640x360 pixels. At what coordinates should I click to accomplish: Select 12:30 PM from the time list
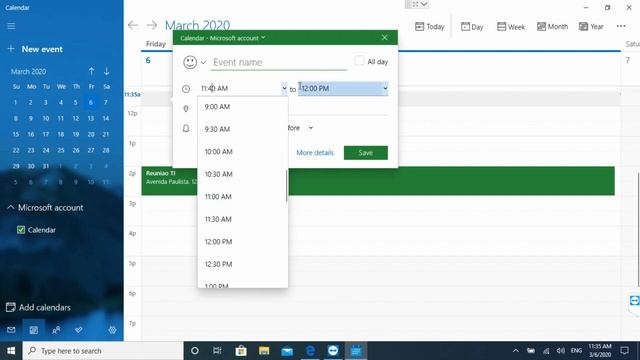pyautogui.click(x=243, y=264)
